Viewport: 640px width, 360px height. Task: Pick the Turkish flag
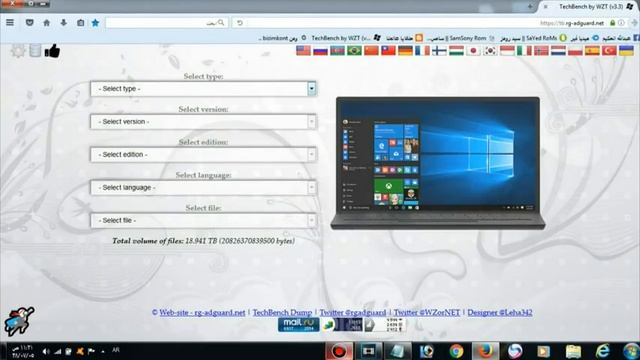pos(609,51)
